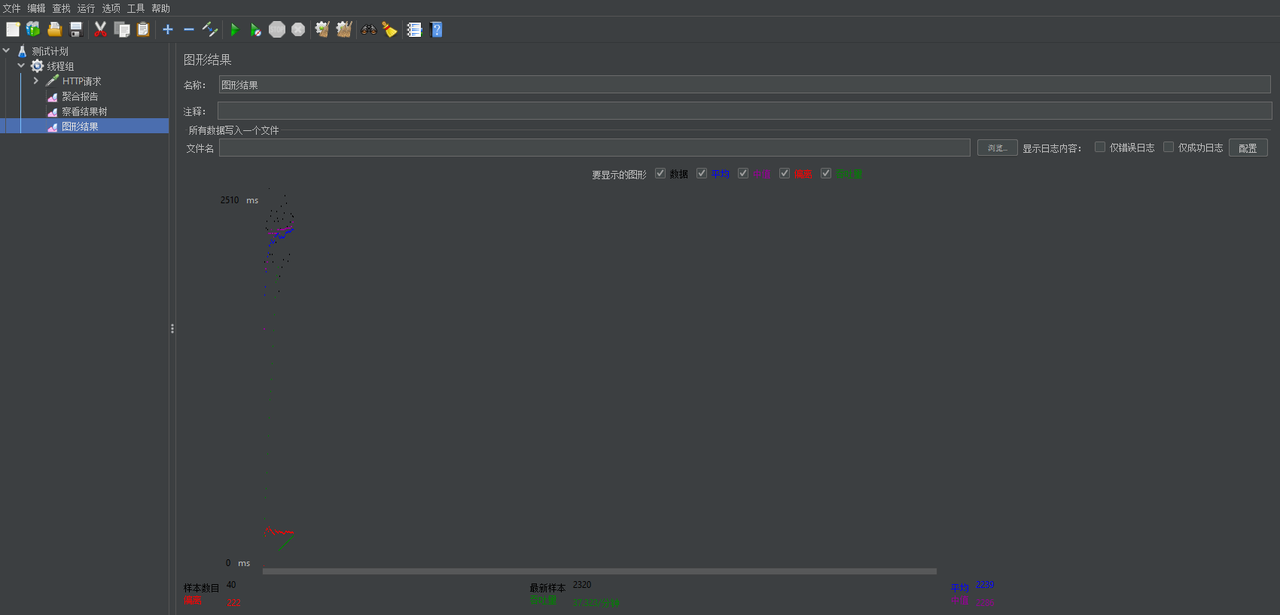Click the Search binoculars icon

(368, 30)
